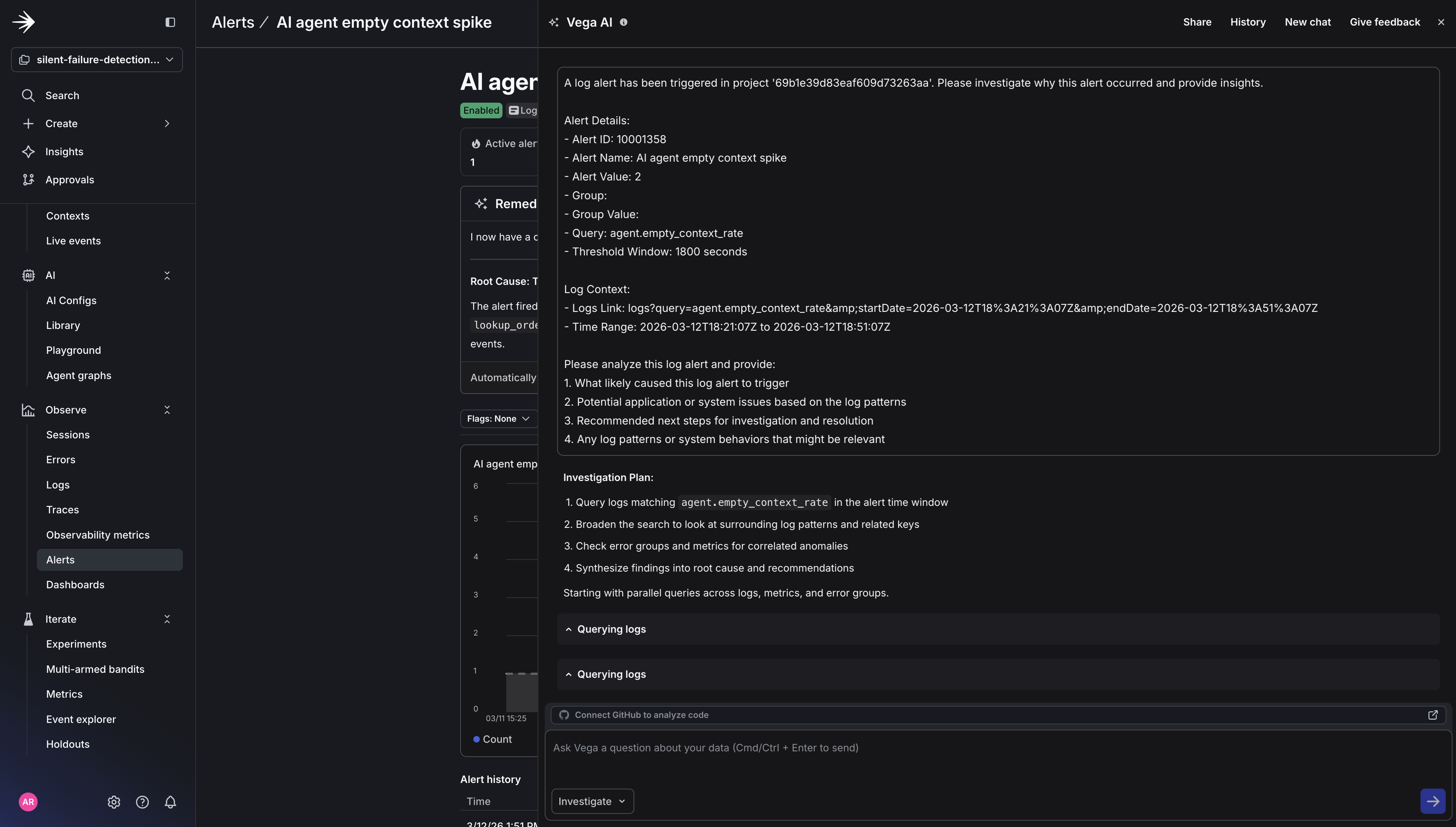This screenshot has height=827, width=1456.
Task: Collapse the AI sidebar section
Action: pyautogui.click(x=167, y=275)
